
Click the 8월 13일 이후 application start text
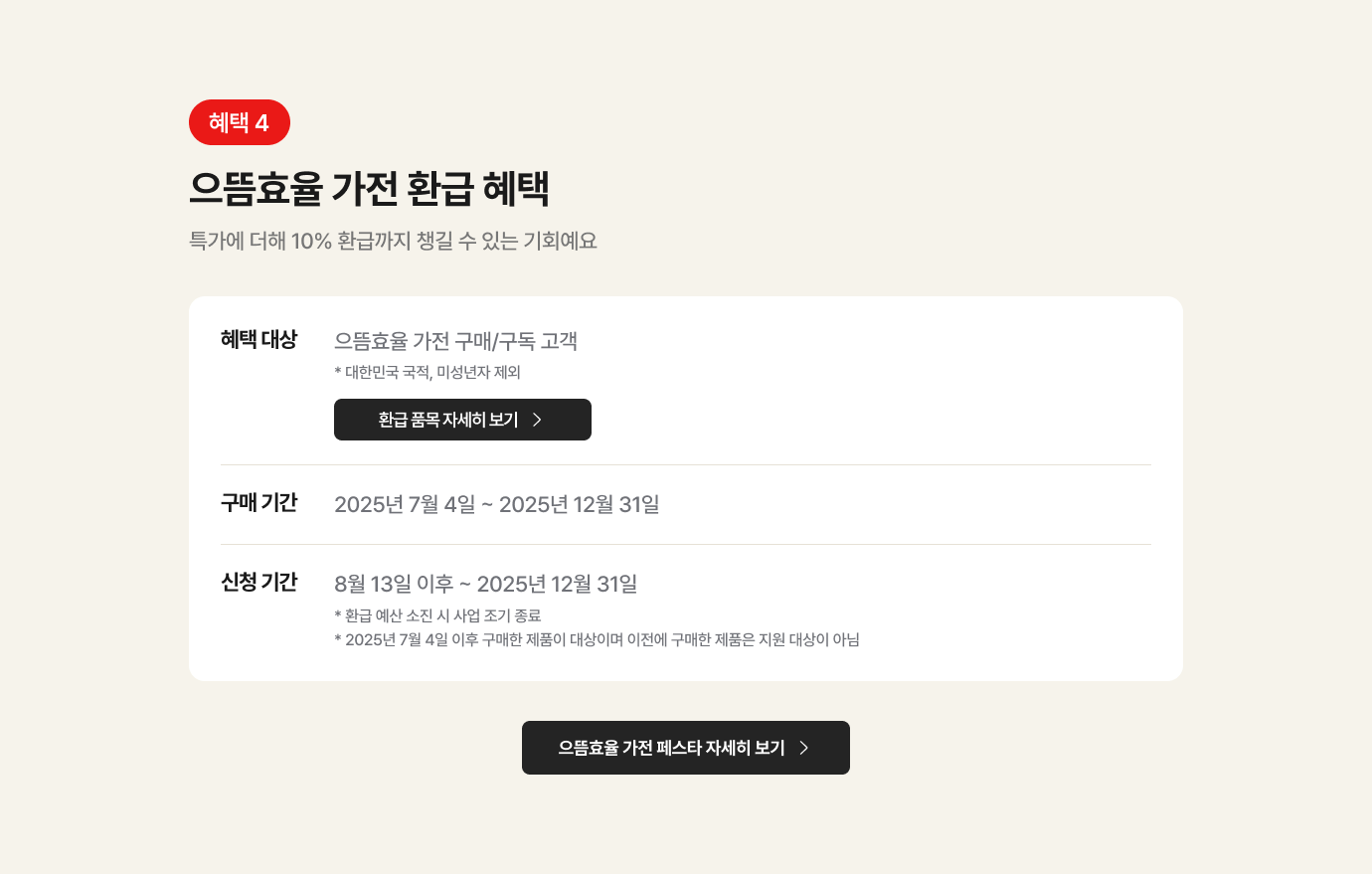(394, 584)
